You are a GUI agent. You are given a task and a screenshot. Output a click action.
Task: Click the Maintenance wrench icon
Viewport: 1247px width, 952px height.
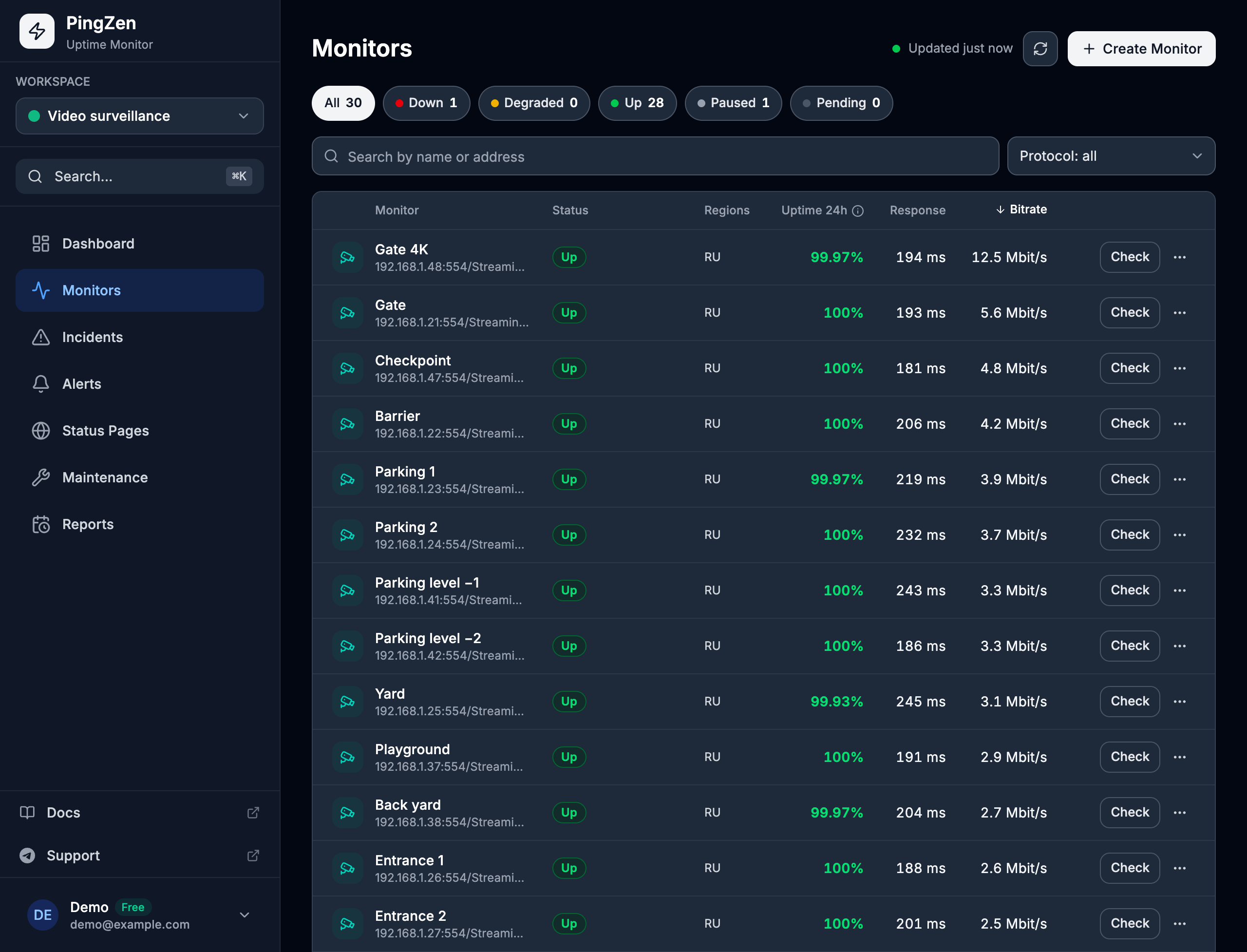(x=41, y=477)
